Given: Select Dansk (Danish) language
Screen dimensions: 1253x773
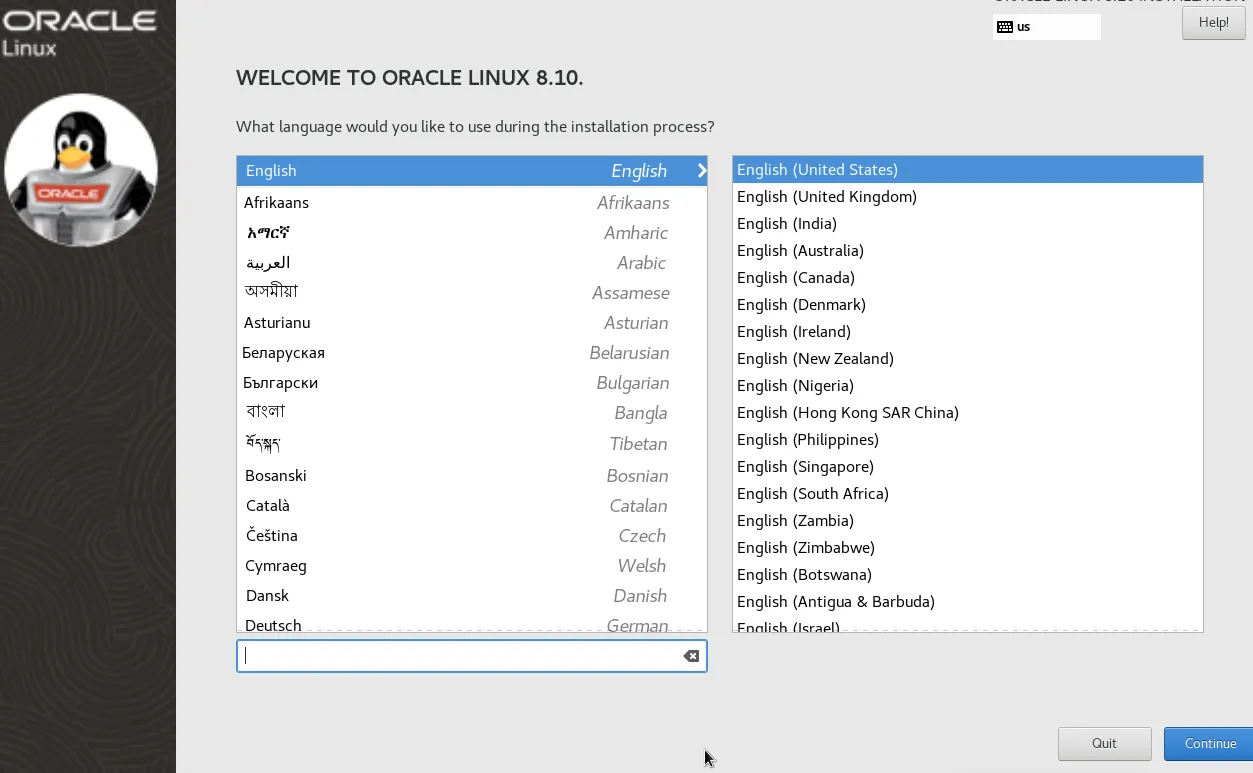Looking at the screenshot, I should coord(472,595).
